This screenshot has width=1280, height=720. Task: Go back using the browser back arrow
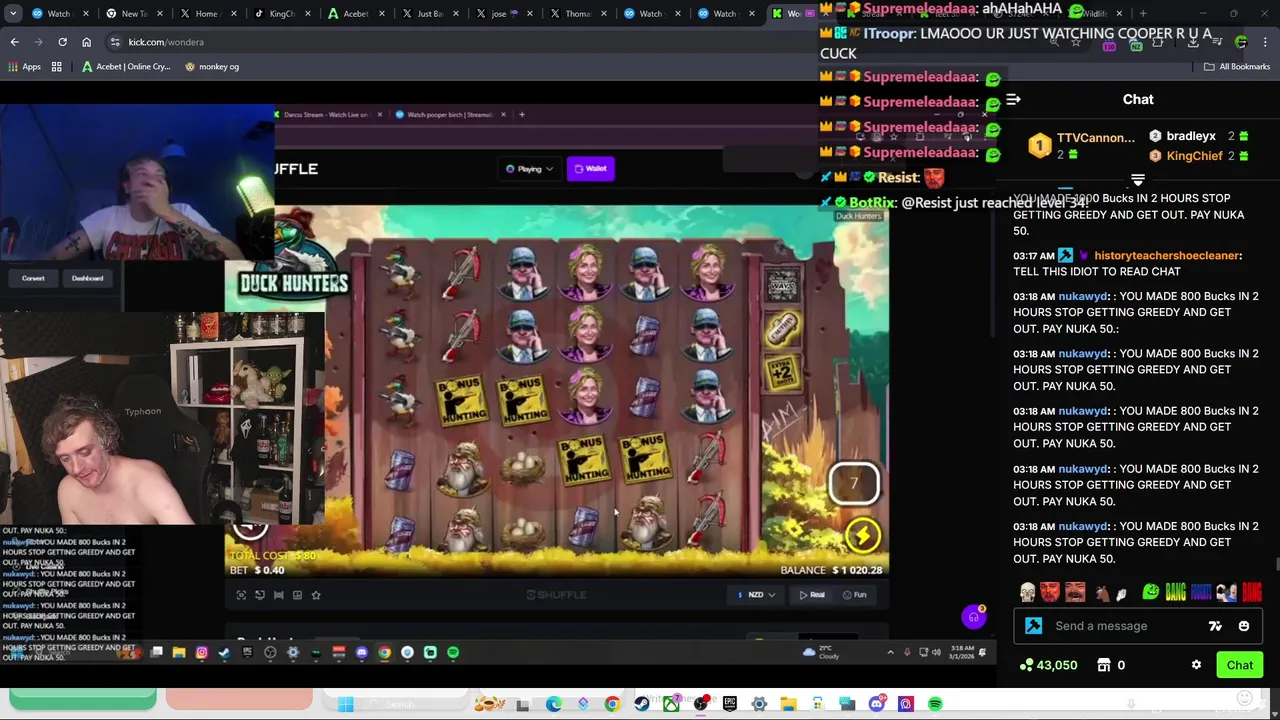[14, 42]
